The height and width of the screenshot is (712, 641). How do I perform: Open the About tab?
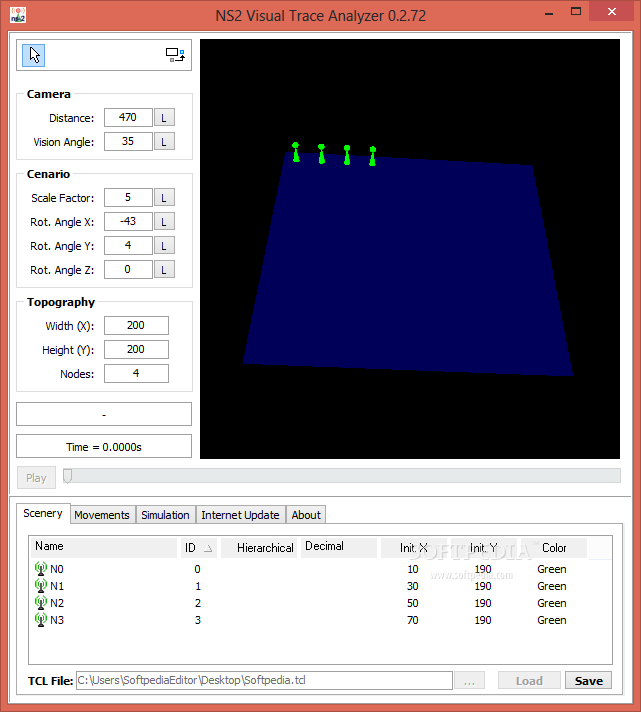pos(306,515)
